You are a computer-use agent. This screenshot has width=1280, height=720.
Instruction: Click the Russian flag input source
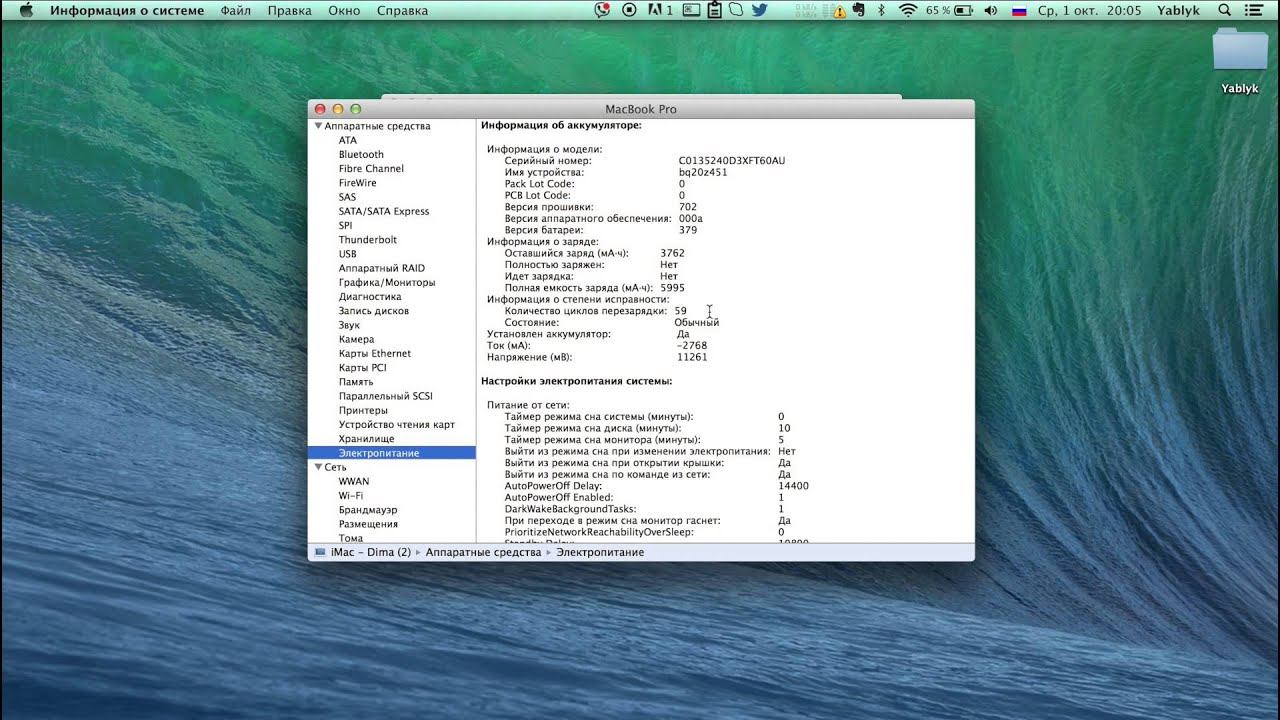click(x=1020, y=11)
